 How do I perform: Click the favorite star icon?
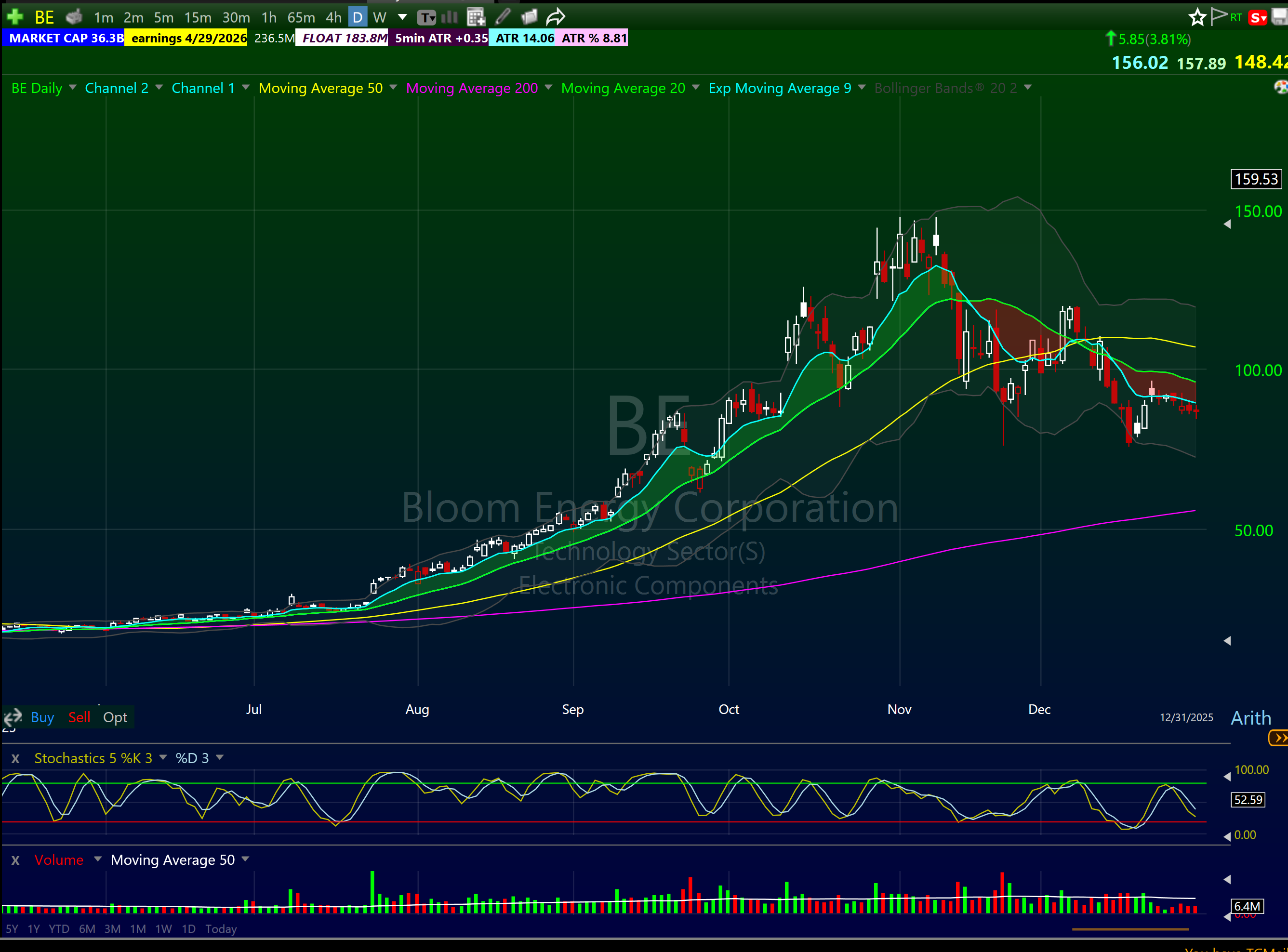(x=1197, y=17)
